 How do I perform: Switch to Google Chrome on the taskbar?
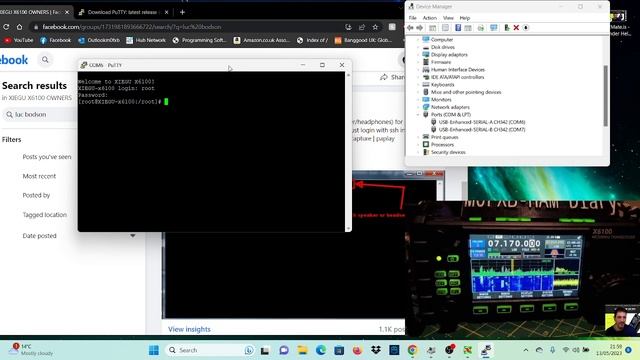(412, 350)
